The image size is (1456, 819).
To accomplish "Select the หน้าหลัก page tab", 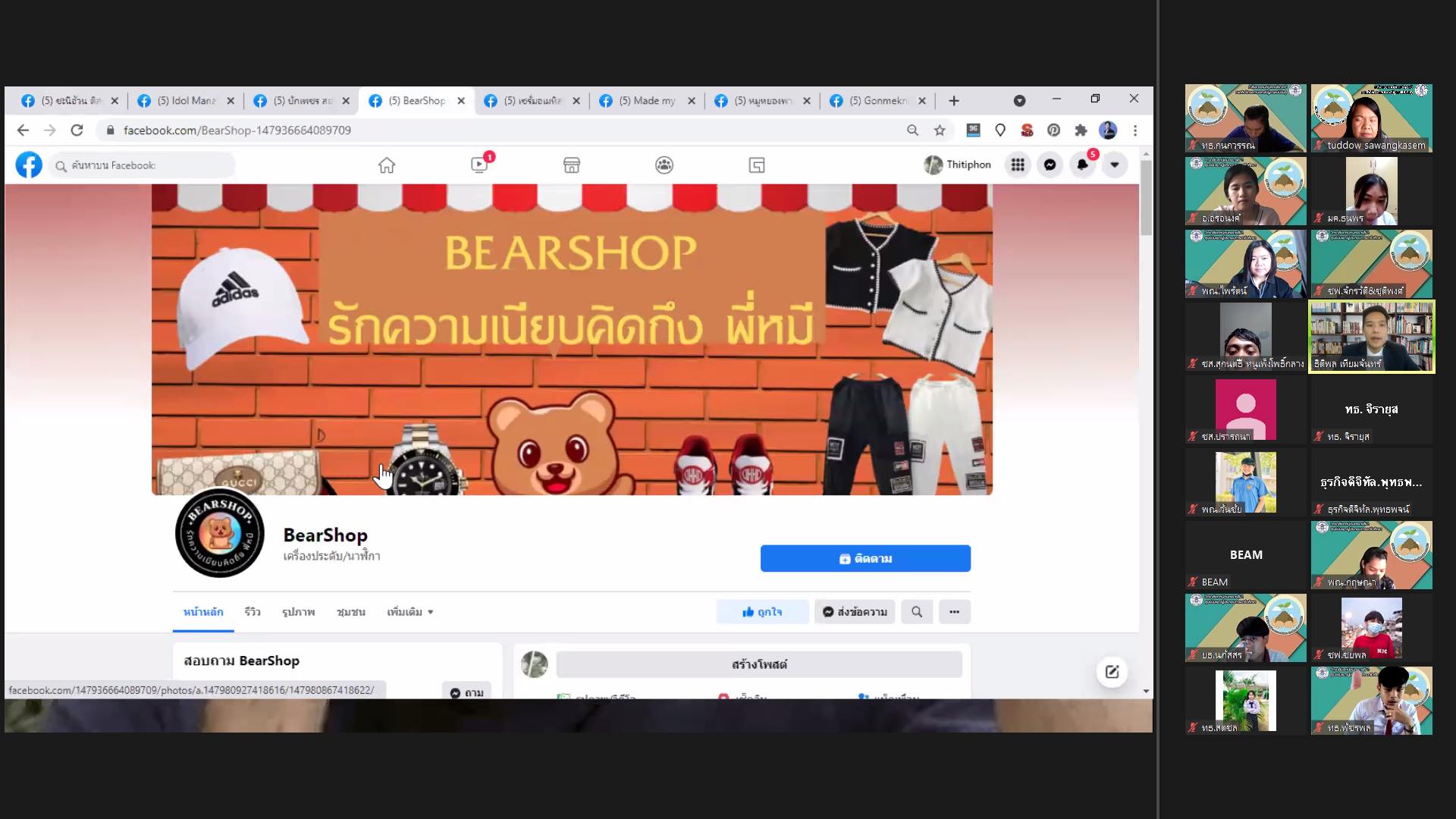I will [x=203, y=612].
